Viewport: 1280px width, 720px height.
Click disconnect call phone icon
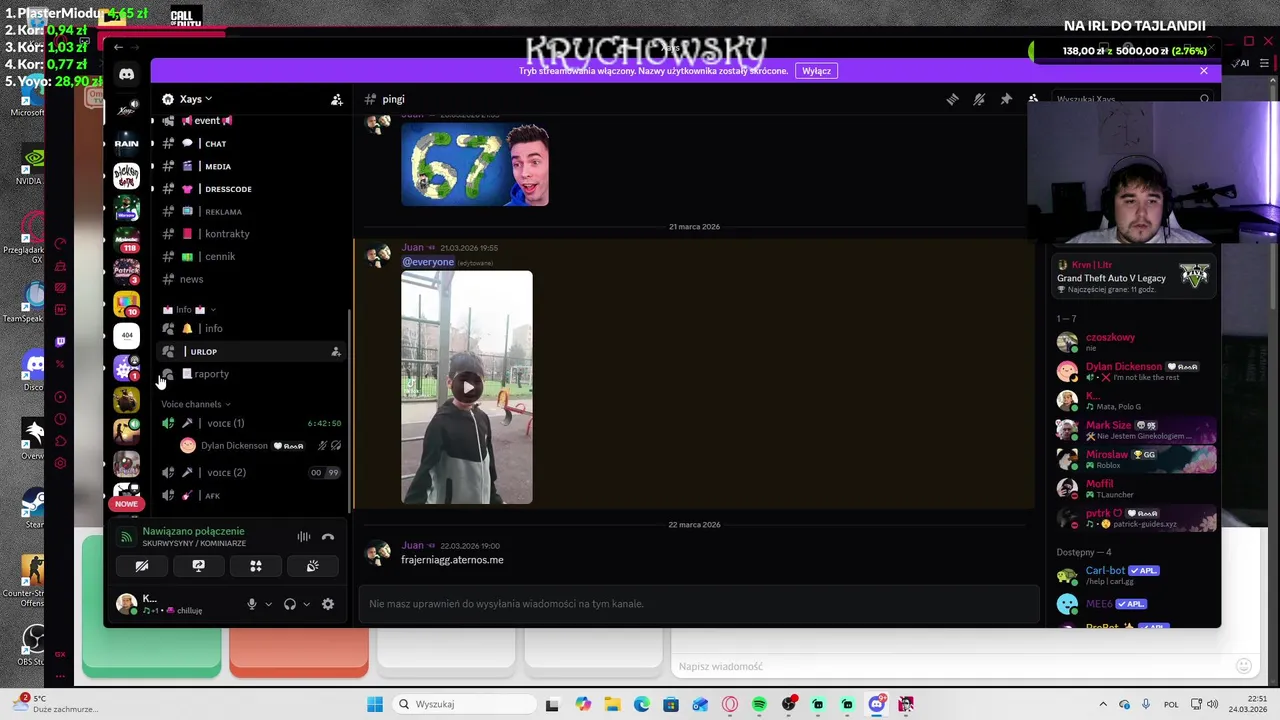(328, 537)
